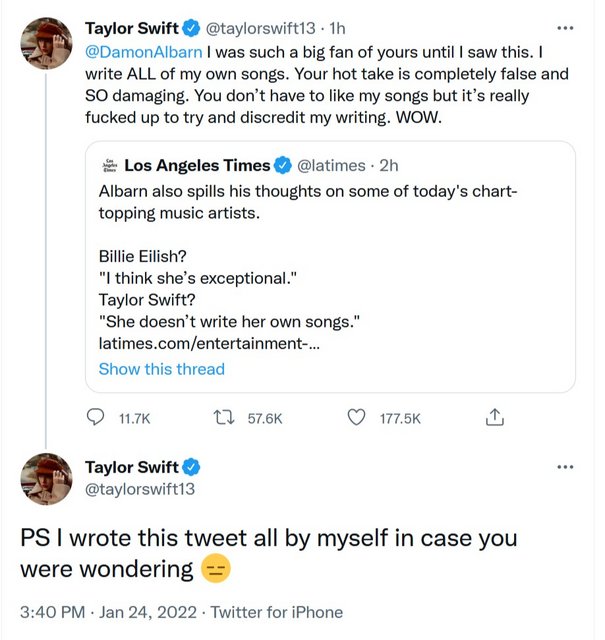Open the Twitter for iPhone source link
605x640 pixels.
click(279, 612)
